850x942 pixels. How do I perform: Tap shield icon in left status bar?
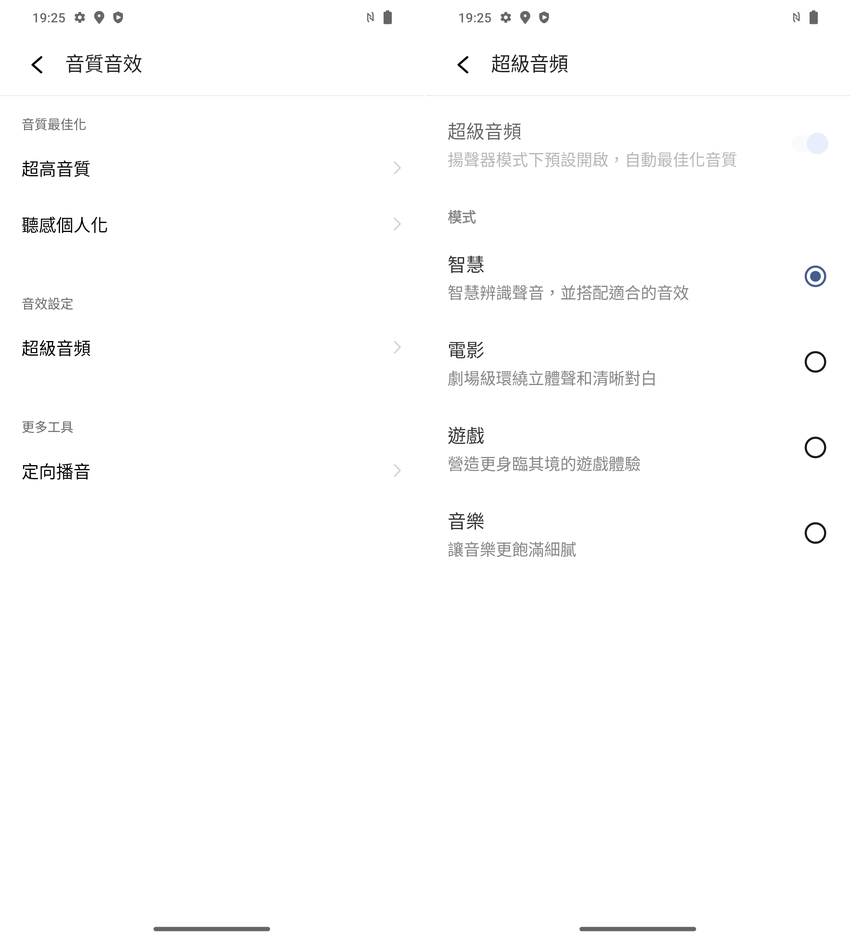pos(118,17)
